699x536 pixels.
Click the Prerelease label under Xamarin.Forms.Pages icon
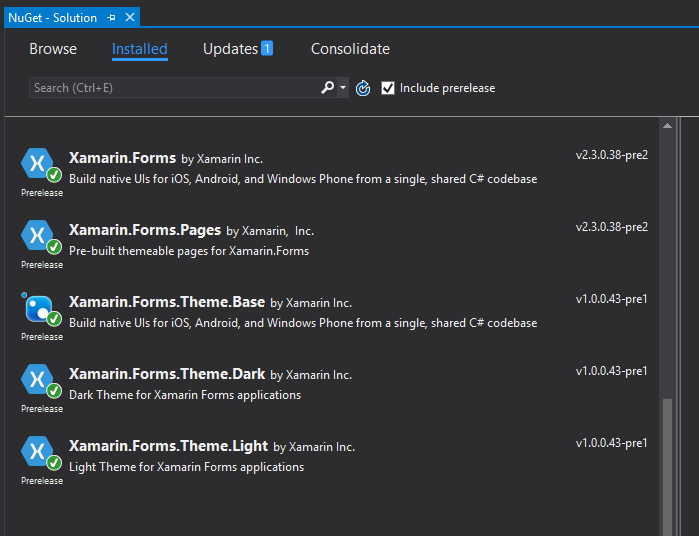(42, 265)
